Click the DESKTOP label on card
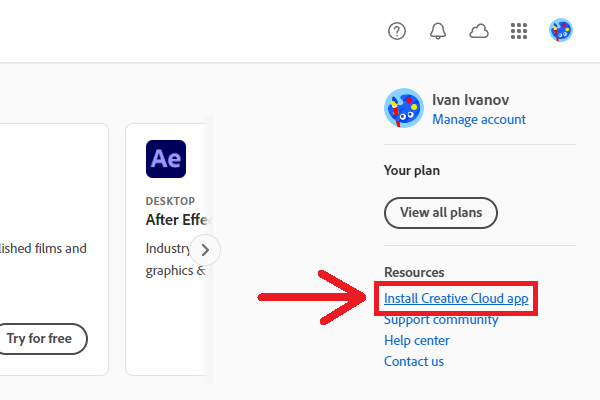600x400 pixels. pos(170,201)
